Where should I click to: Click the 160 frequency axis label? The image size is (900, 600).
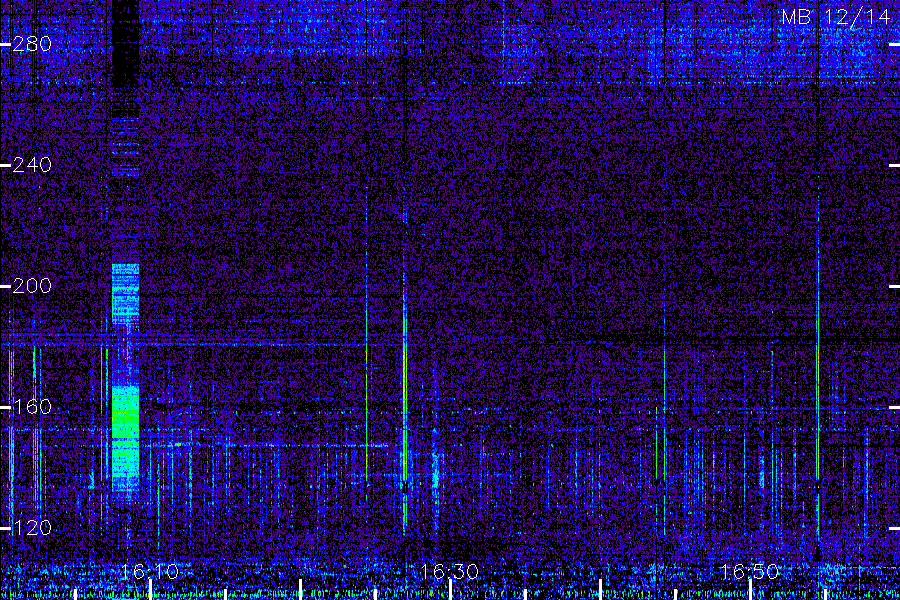pos(32,407)
